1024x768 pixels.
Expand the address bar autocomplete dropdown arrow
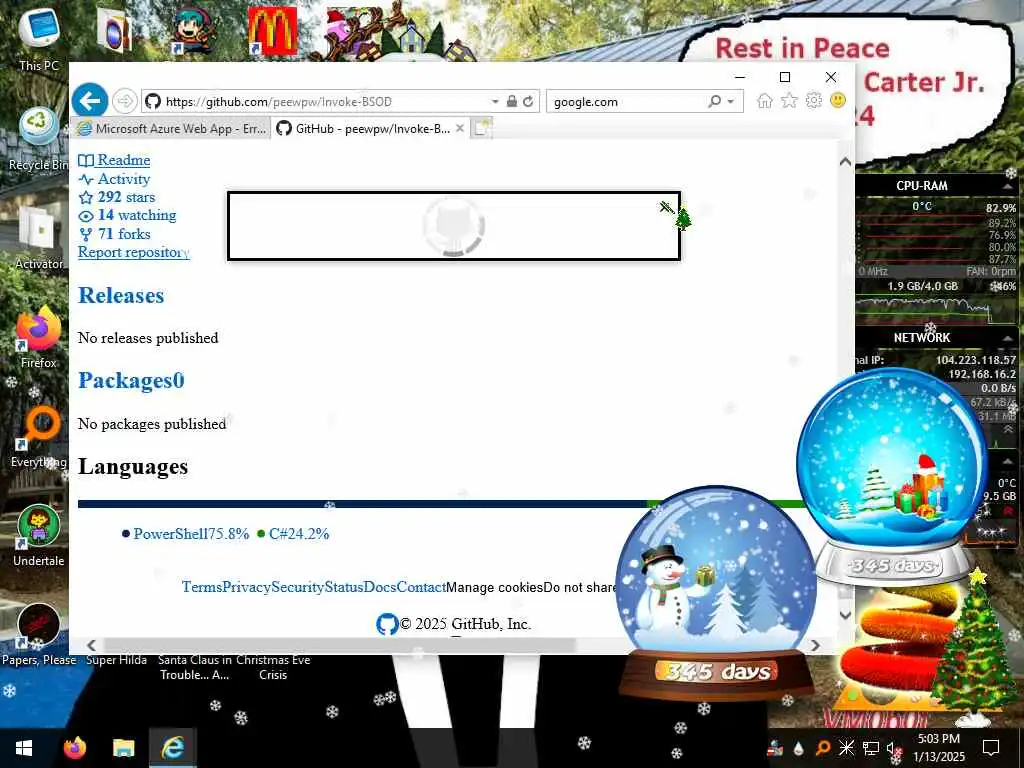click(495, 101)
